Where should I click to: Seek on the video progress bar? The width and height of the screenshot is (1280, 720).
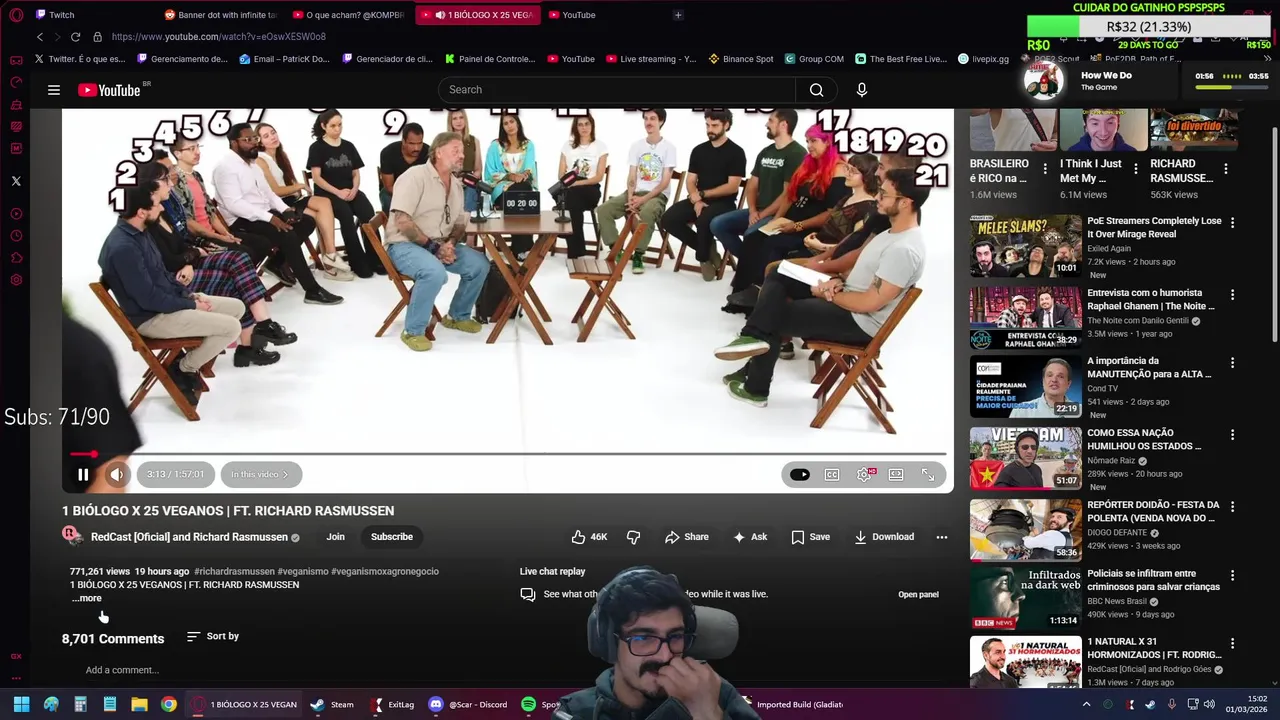(508, 454)
